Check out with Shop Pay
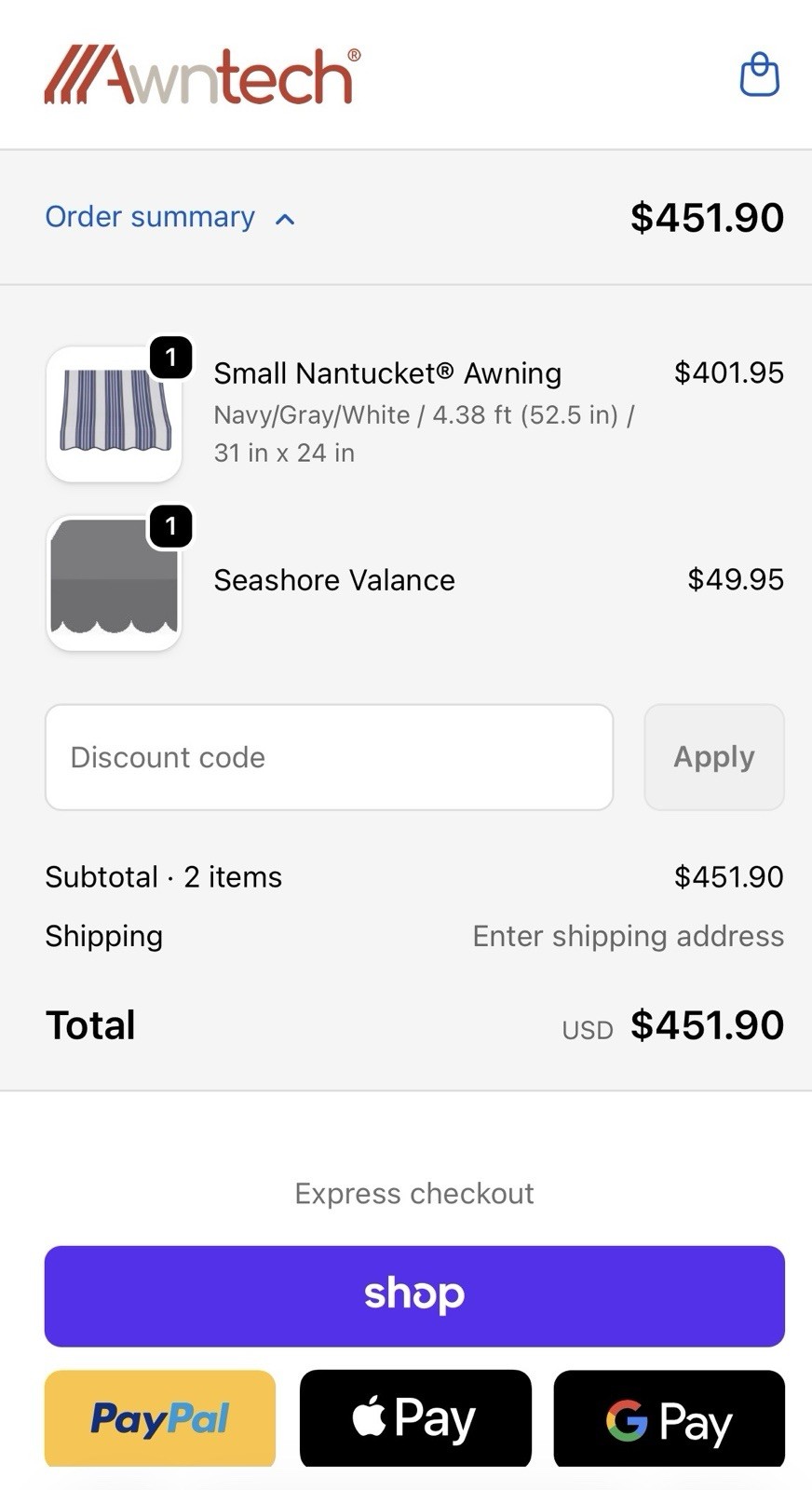Screen dimensions: 812x1490 [x=414, y=1295]
